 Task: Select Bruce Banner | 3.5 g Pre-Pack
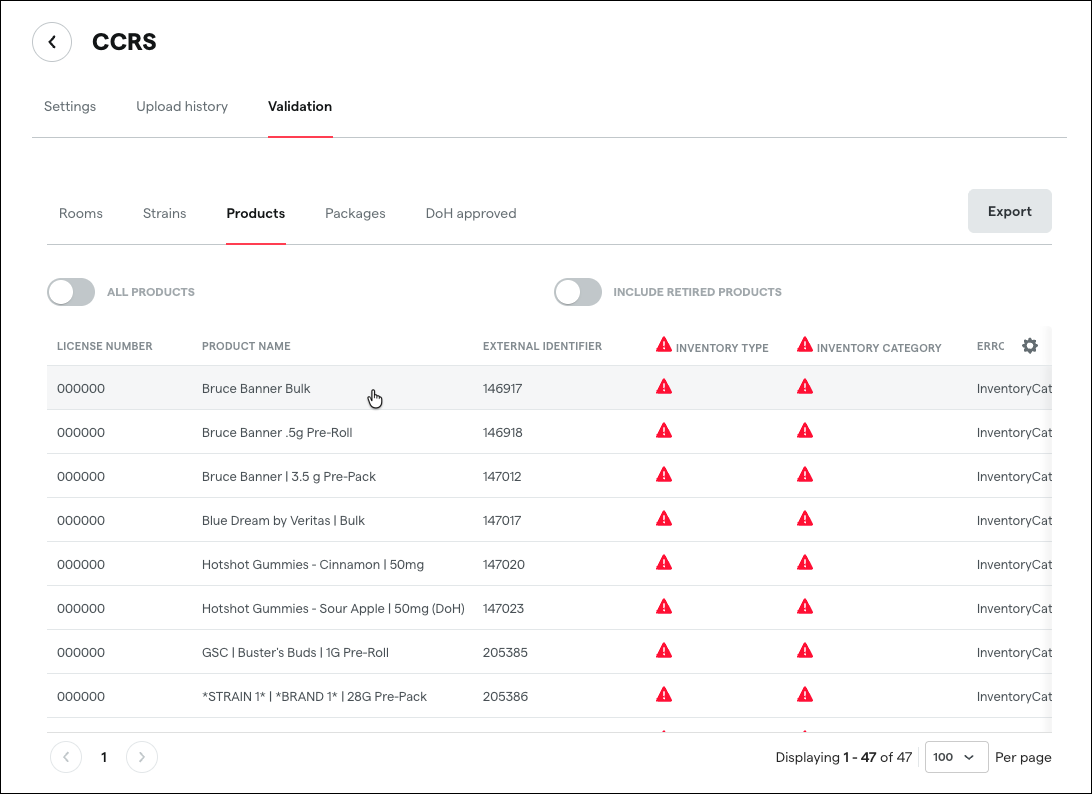[x=289, y=476]
